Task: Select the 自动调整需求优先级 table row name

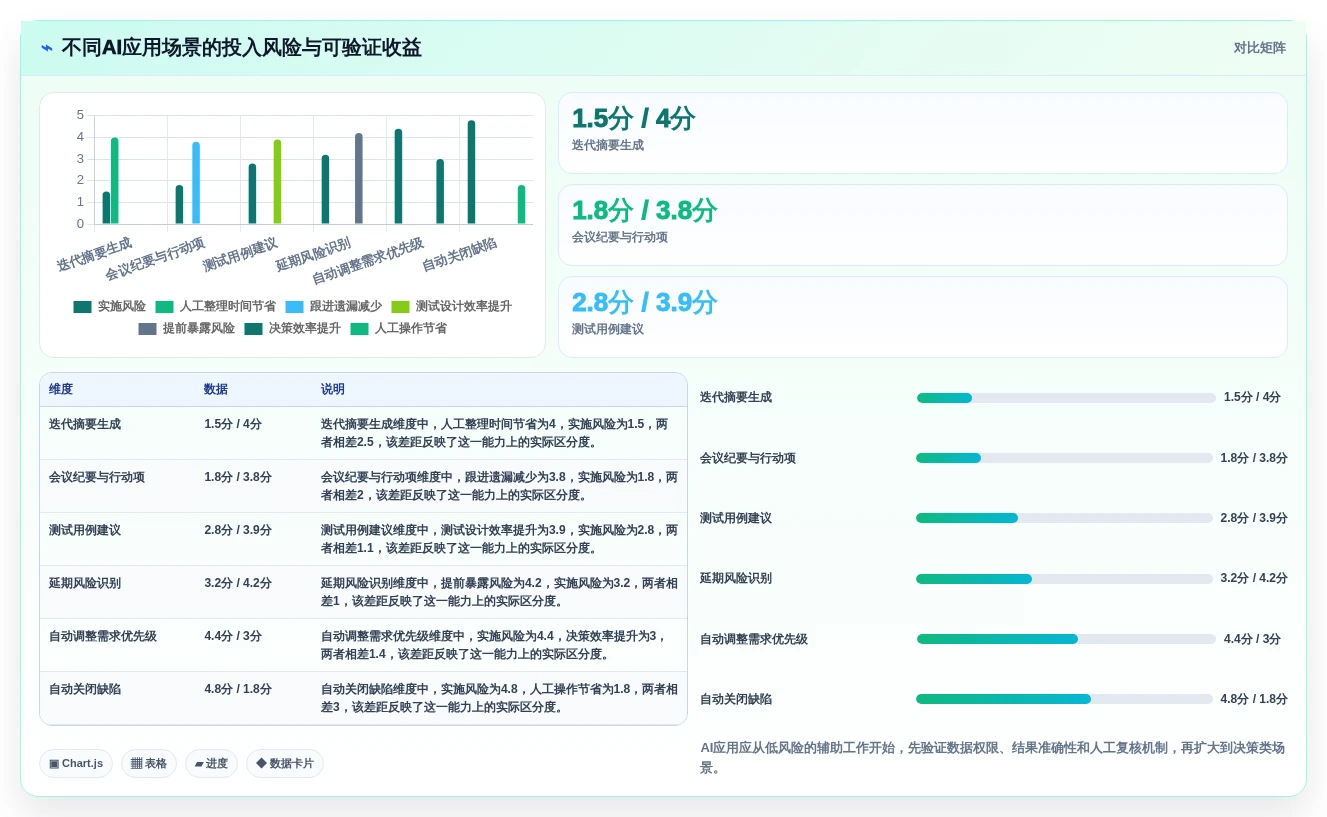Action: [103, 636]
